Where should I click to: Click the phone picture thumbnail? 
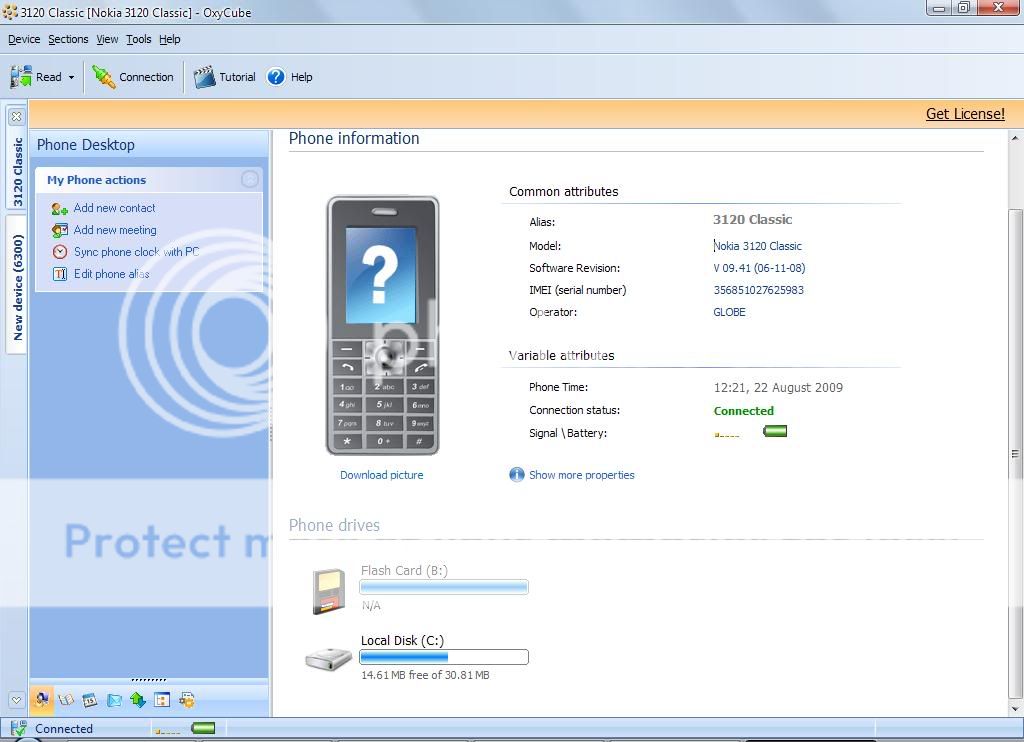click(382, 325)
